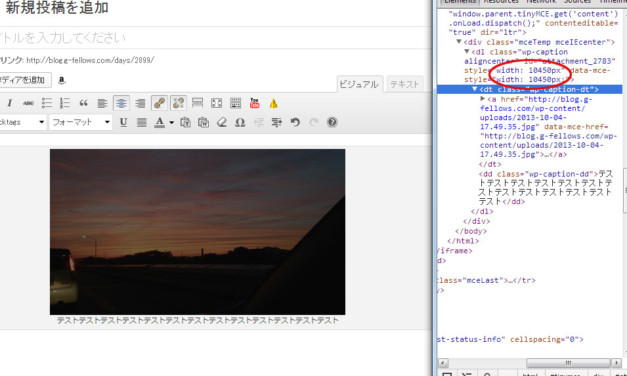This screenshot has height=376, width=627.
Task: Expand the a href node in DevTools
Action: [483, 98]
